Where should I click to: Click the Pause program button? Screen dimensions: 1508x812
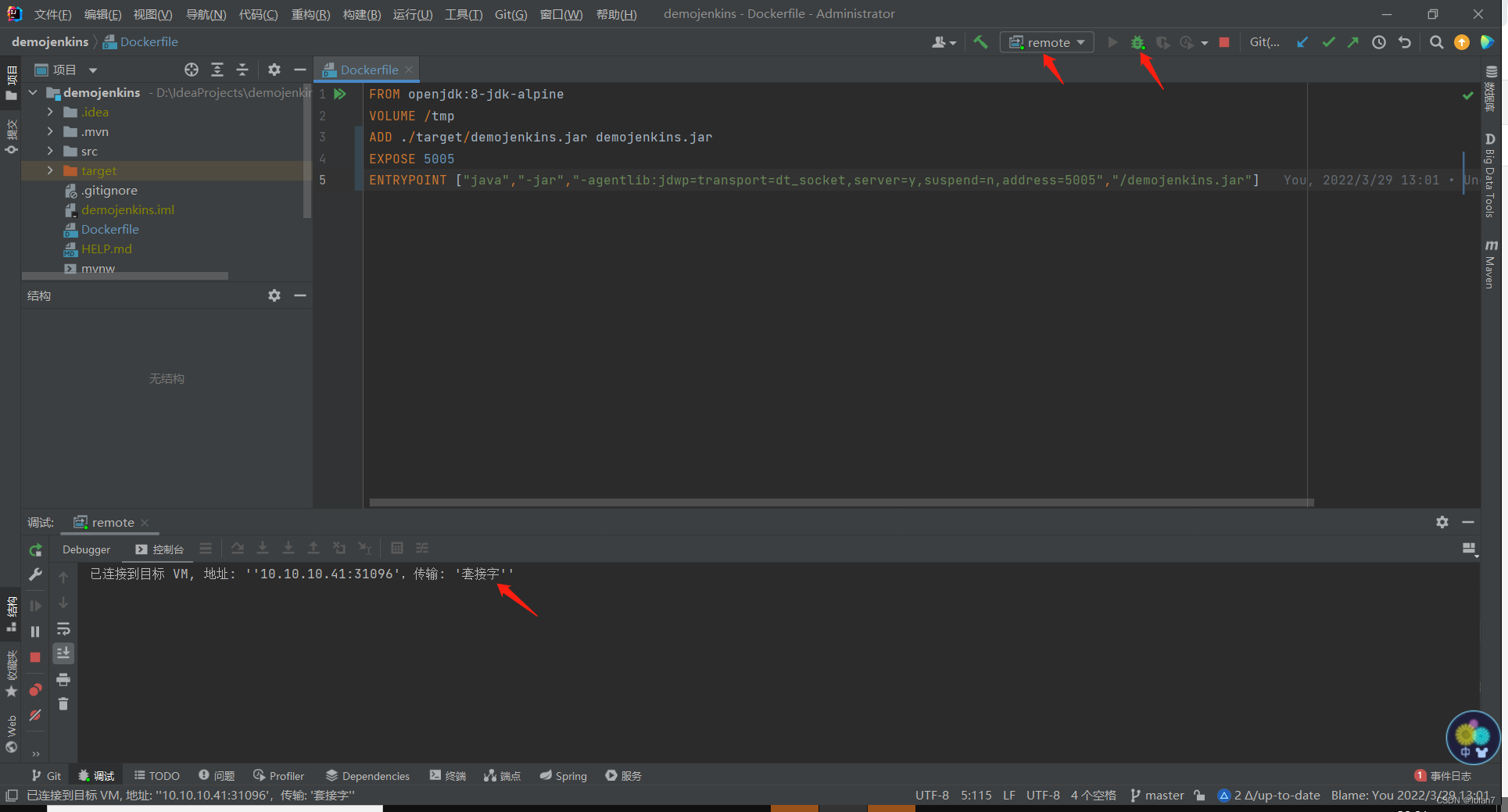pyautogui.click(x=35, y=631)
